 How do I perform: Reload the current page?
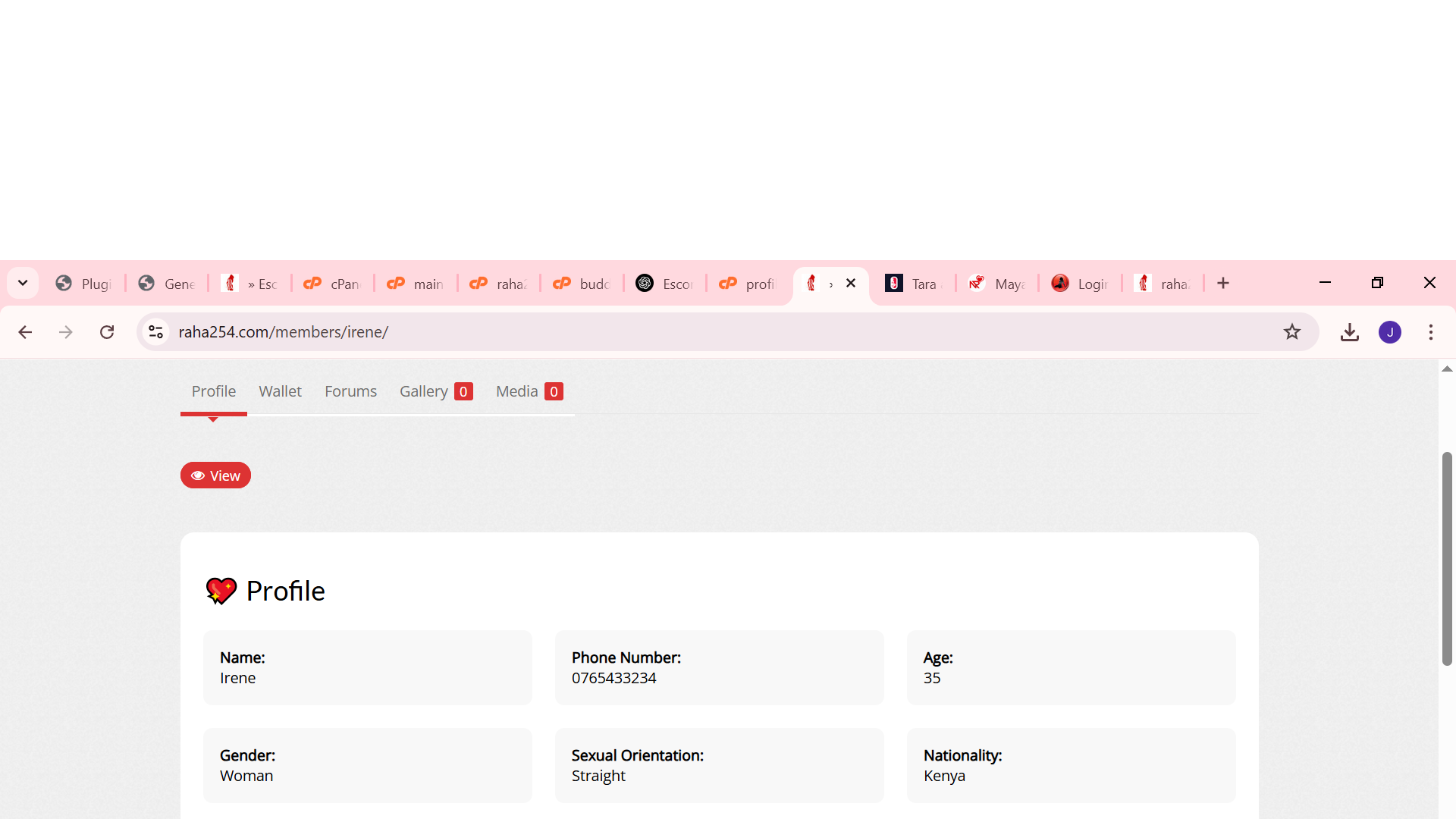coord(107,332)
